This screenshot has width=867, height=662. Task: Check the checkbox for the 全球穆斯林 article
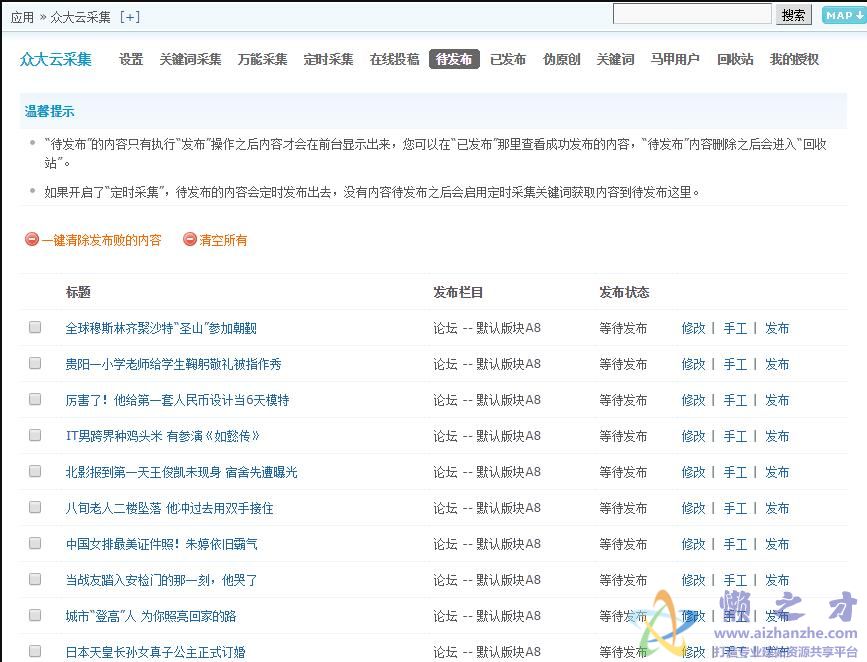point(34,327)
